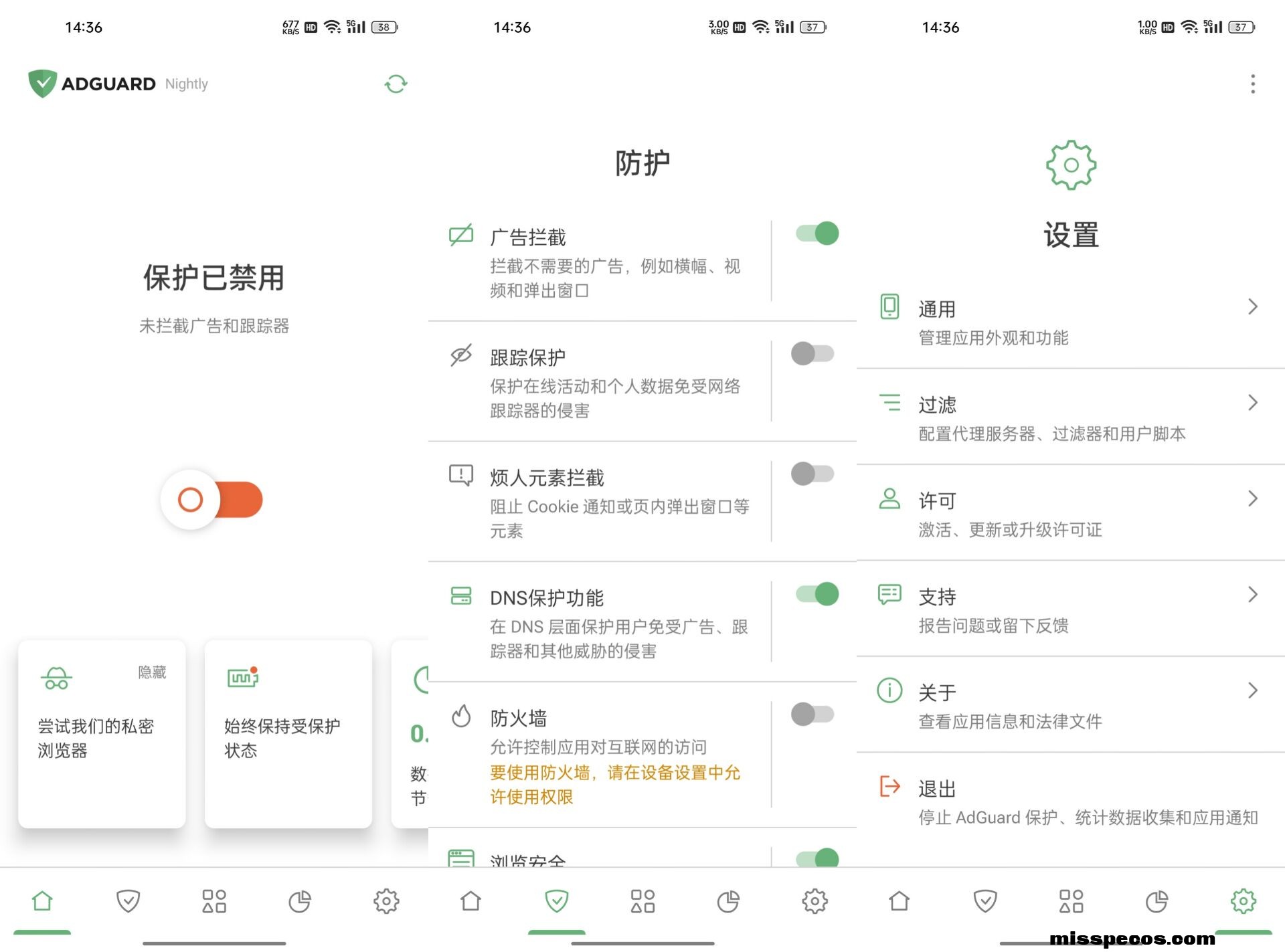This screenshot has height=952, width=1285.
Task: Tap settings gear icon in left bottom bar
Action: click(x=386, y=901)
